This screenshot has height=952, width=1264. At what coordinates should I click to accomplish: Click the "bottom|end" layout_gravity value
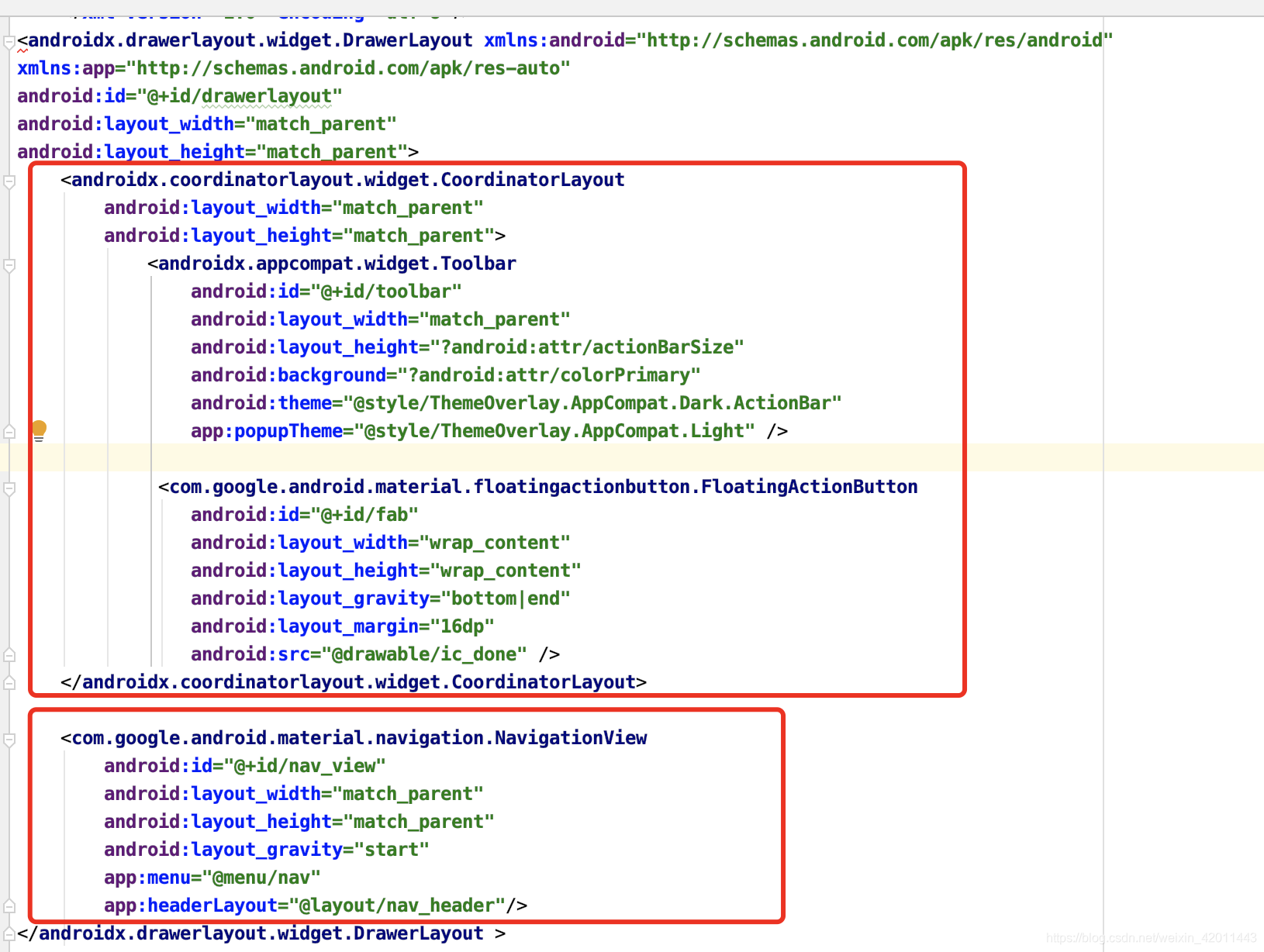[506, 598]
